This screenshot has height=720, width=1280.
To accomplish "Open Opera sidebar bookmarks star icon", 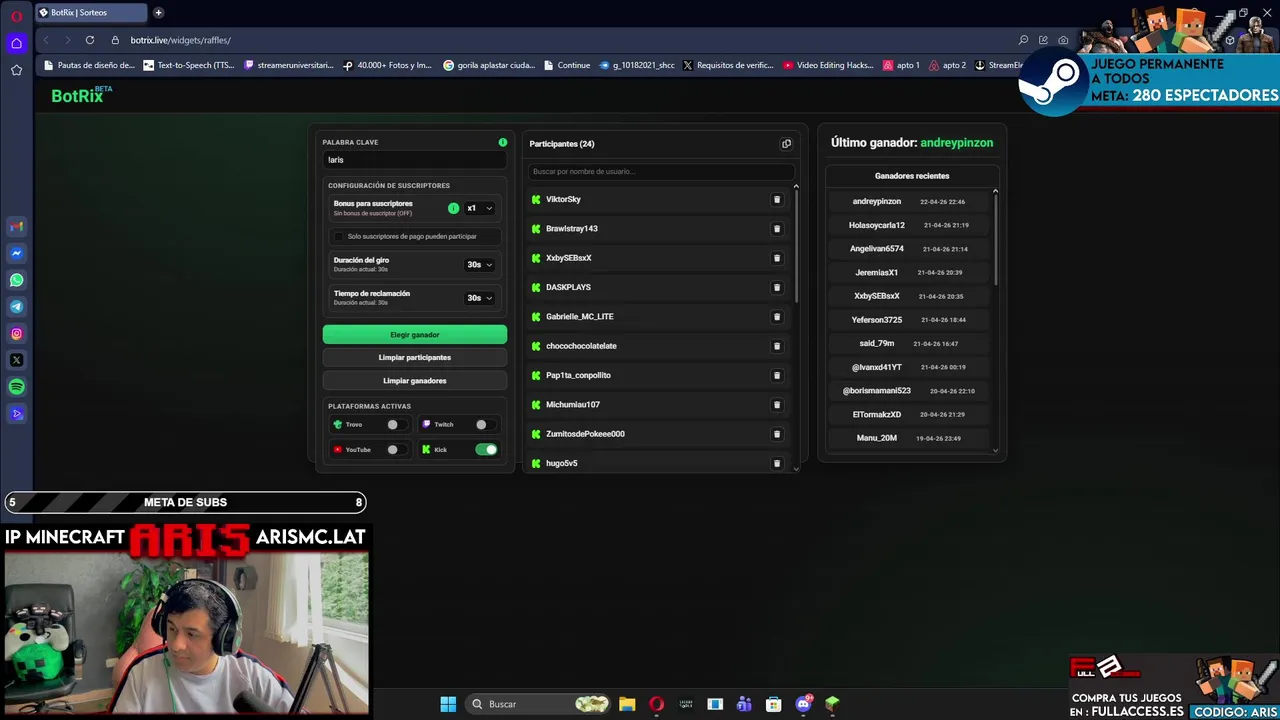I will 16,70.
